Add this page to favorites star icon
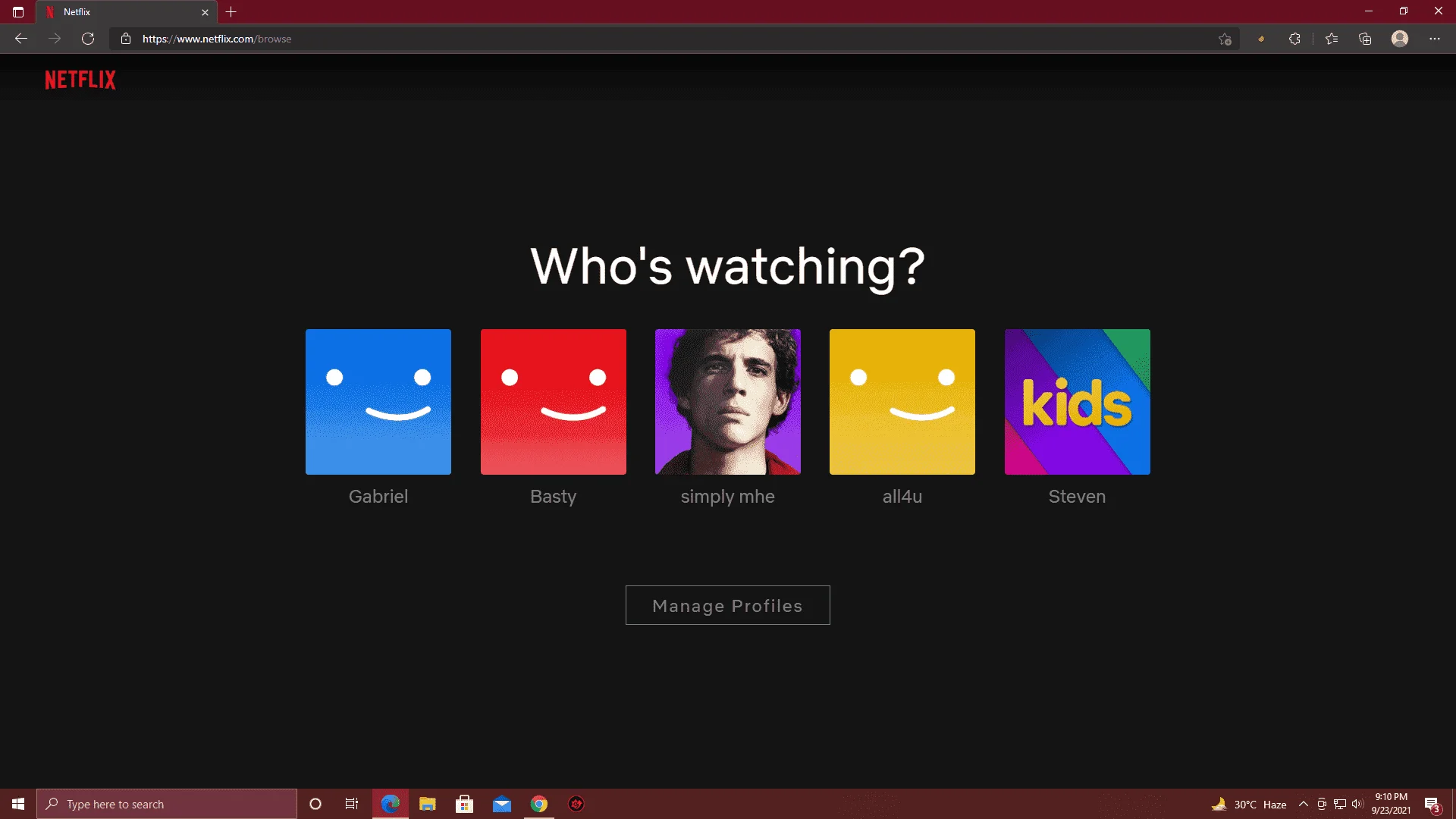 pyautogui.click(x=1225, y=39)
